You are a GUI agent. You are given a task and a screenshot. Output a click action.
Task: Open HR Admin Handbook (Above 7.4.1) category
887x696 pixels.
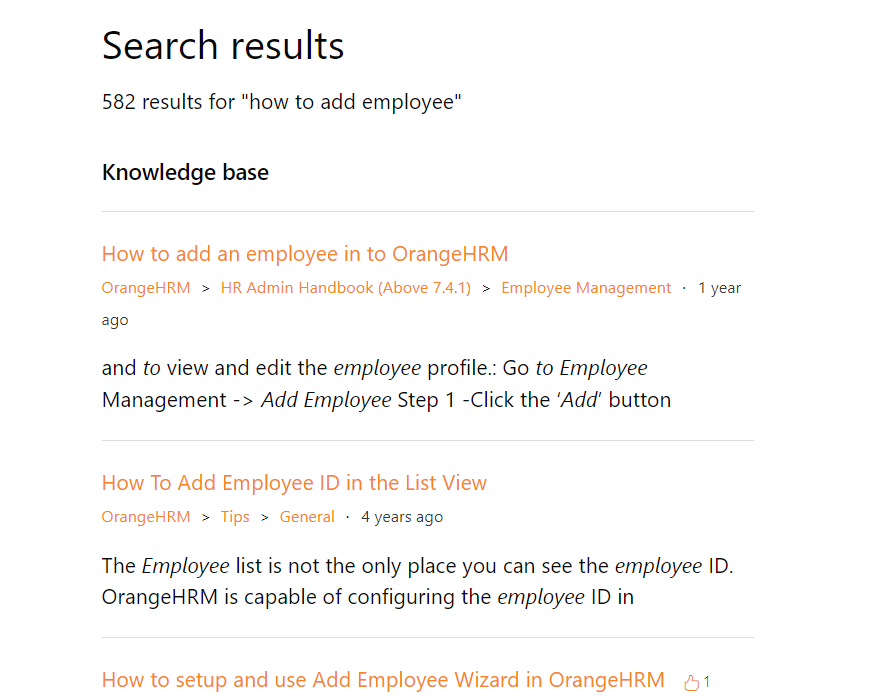tap(346, 288)
